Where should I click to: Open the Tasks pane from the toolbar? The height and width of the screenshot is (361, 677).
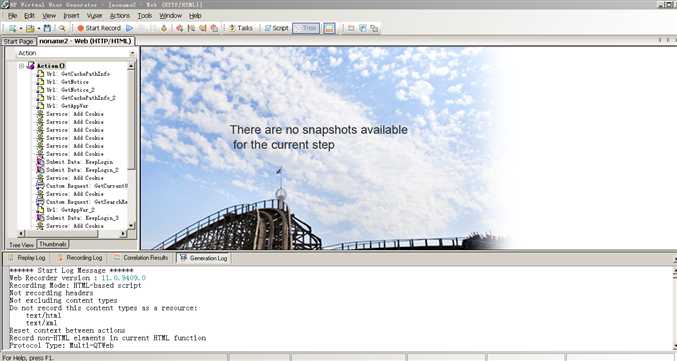pyautogui.click(x=240, y=28)
